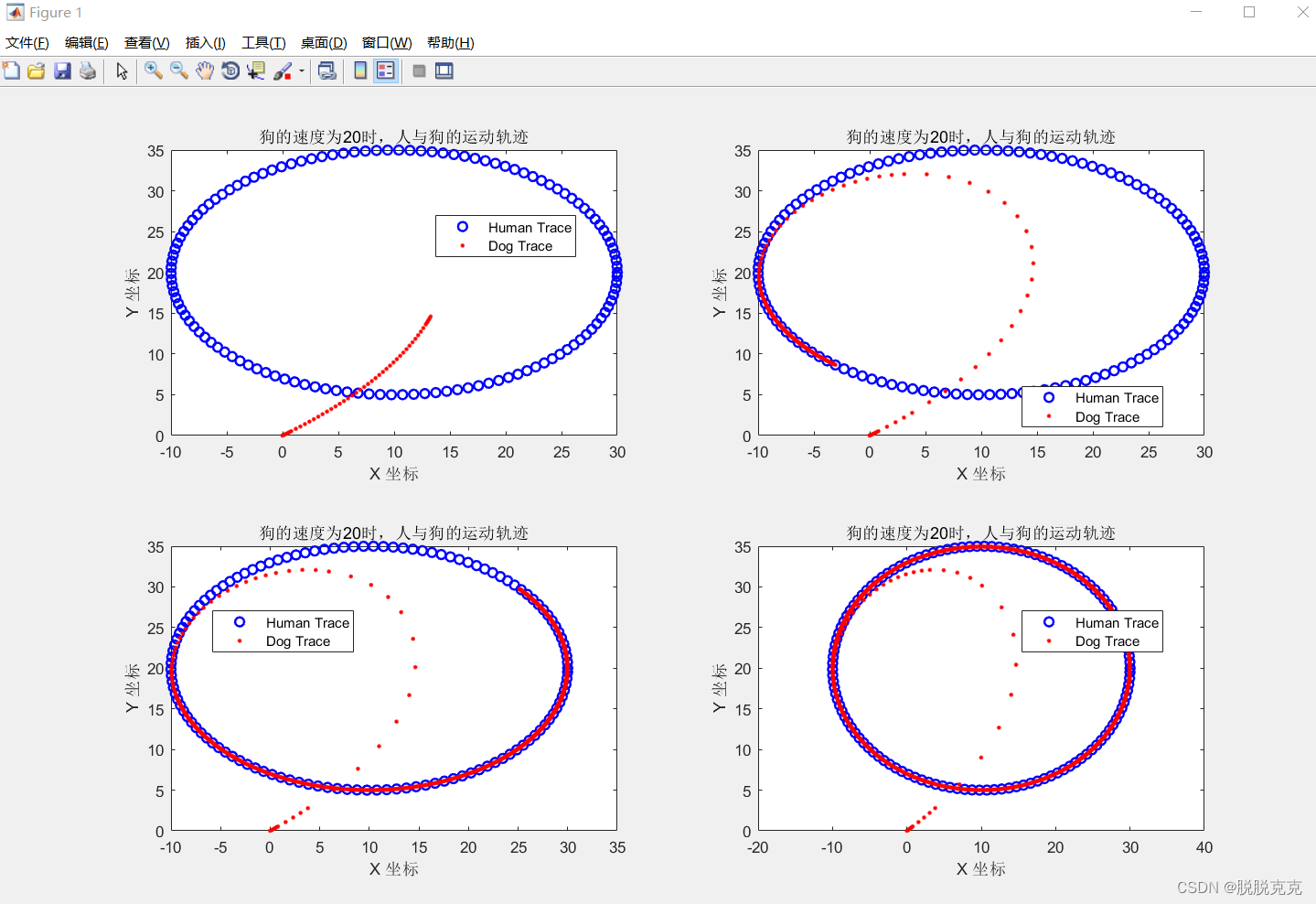Open the 文件(F) menu
Image resolution: width=1316 pixels, height=904 pixels.
click(x=27, y=43)
